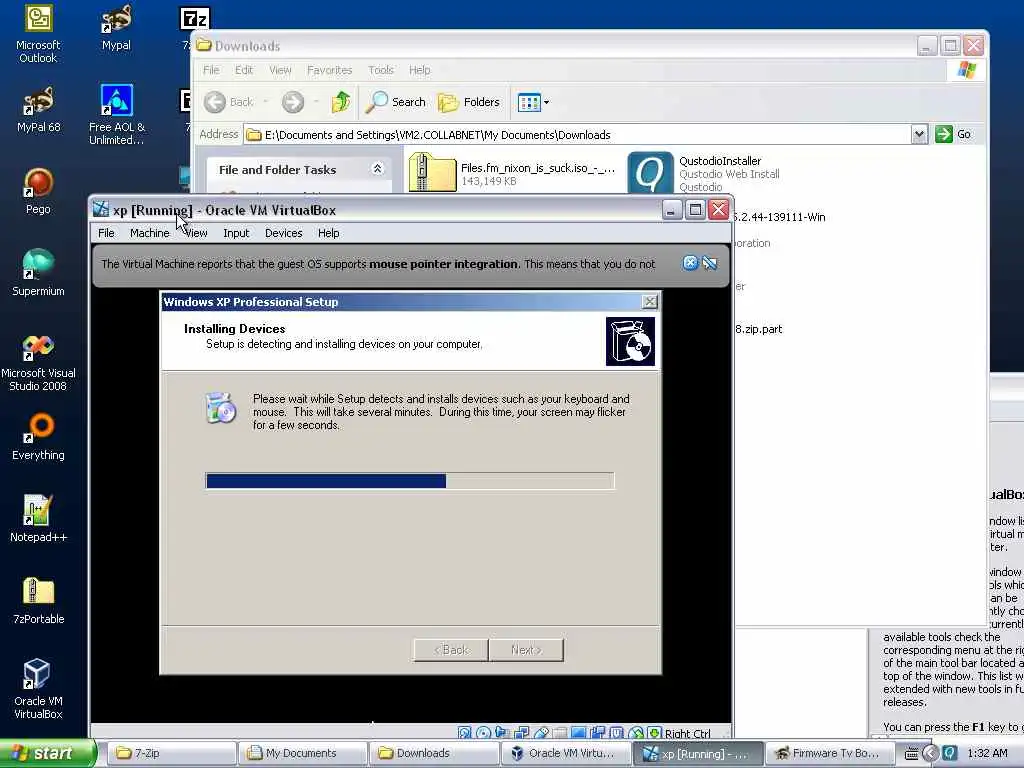The height and width of the screenshot is (768, 1024).
Task: Click the USB devices status icon
Action: pyautogui.click(x=541, y=733)
